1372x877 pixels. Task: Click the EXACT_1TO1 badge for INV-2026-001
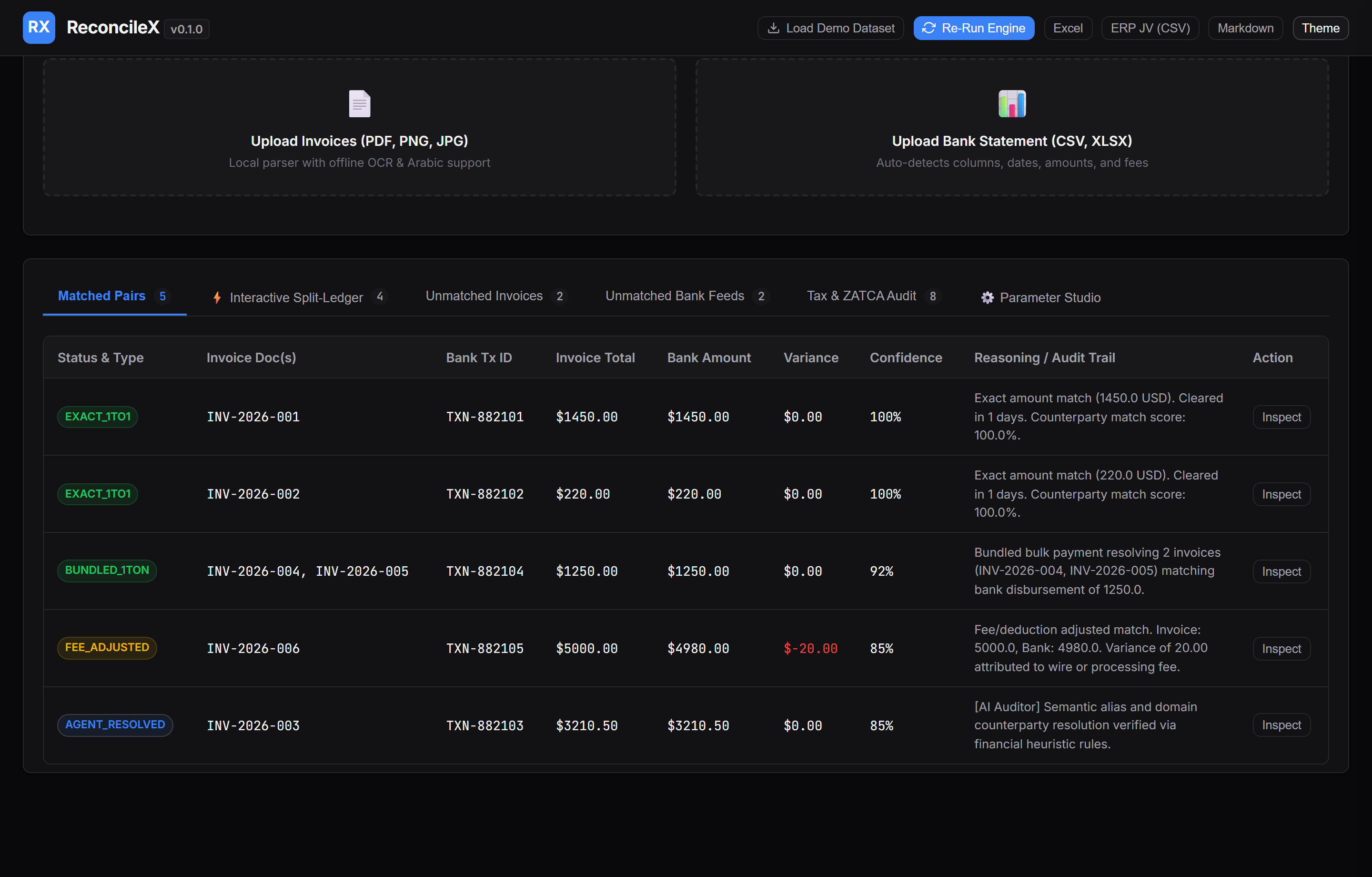[x=98, y=416]
